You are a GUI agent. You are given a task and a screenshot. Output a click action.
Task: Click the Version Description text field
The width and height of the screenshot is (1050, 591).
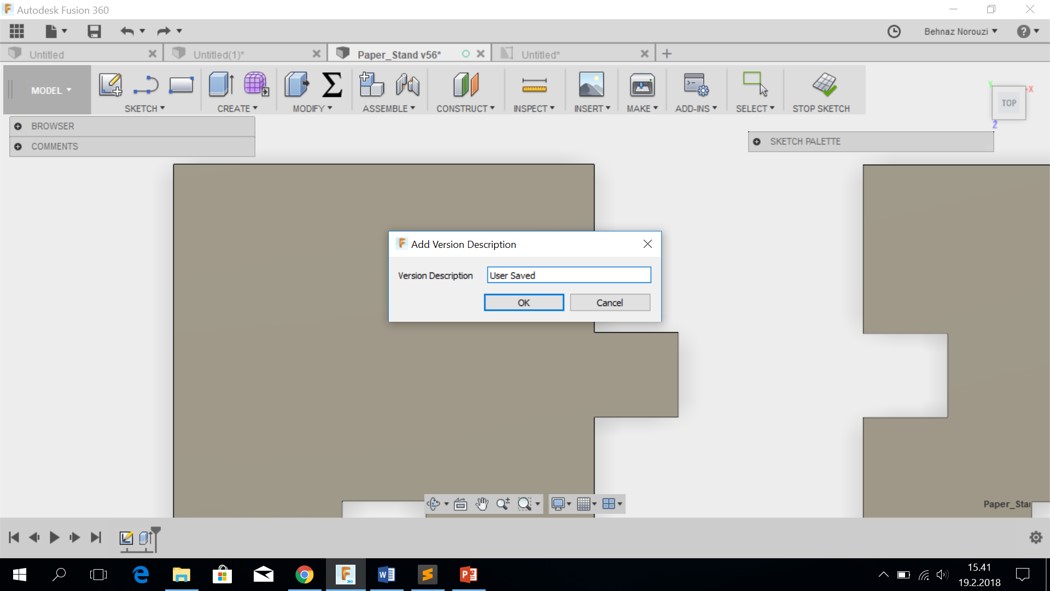point(569,275)
